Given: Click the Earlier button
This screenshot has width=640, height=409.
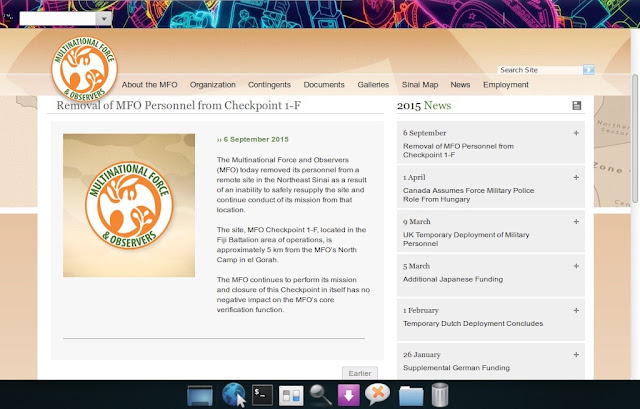Looking at the screenshot, I should [x=360, y=373].
